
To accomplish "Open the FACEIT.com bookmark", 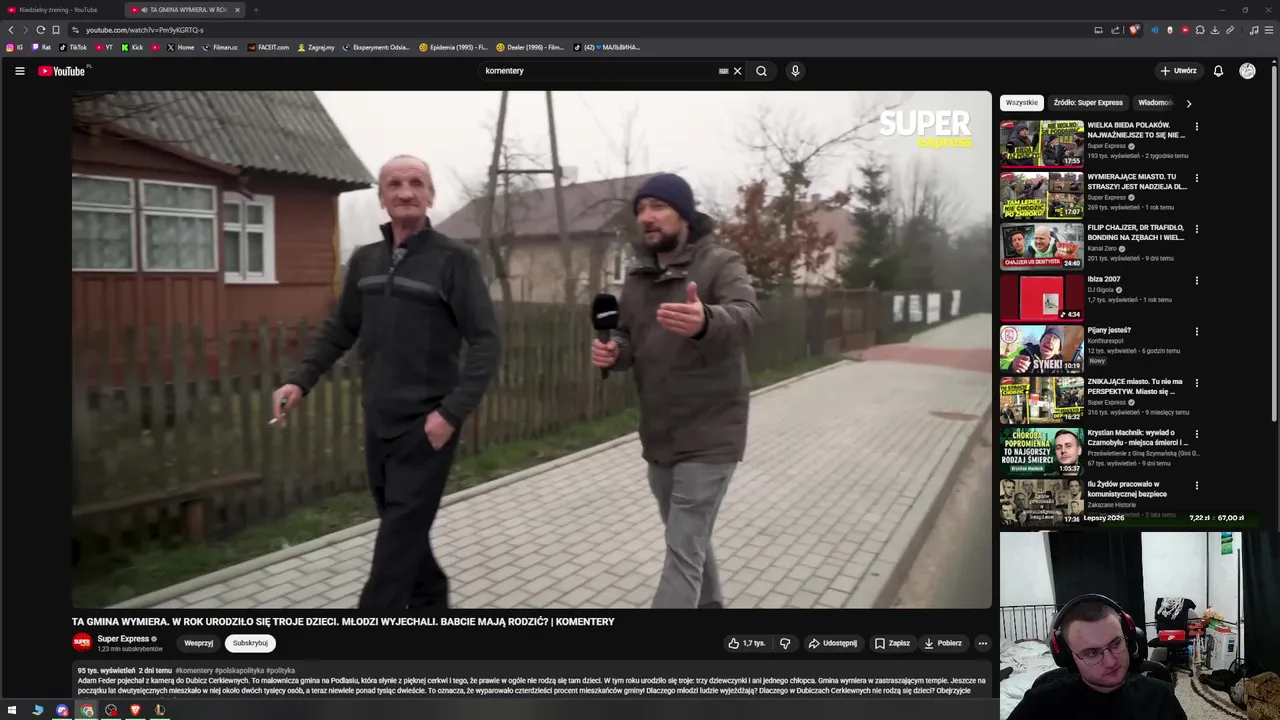I will coord(268,47).
